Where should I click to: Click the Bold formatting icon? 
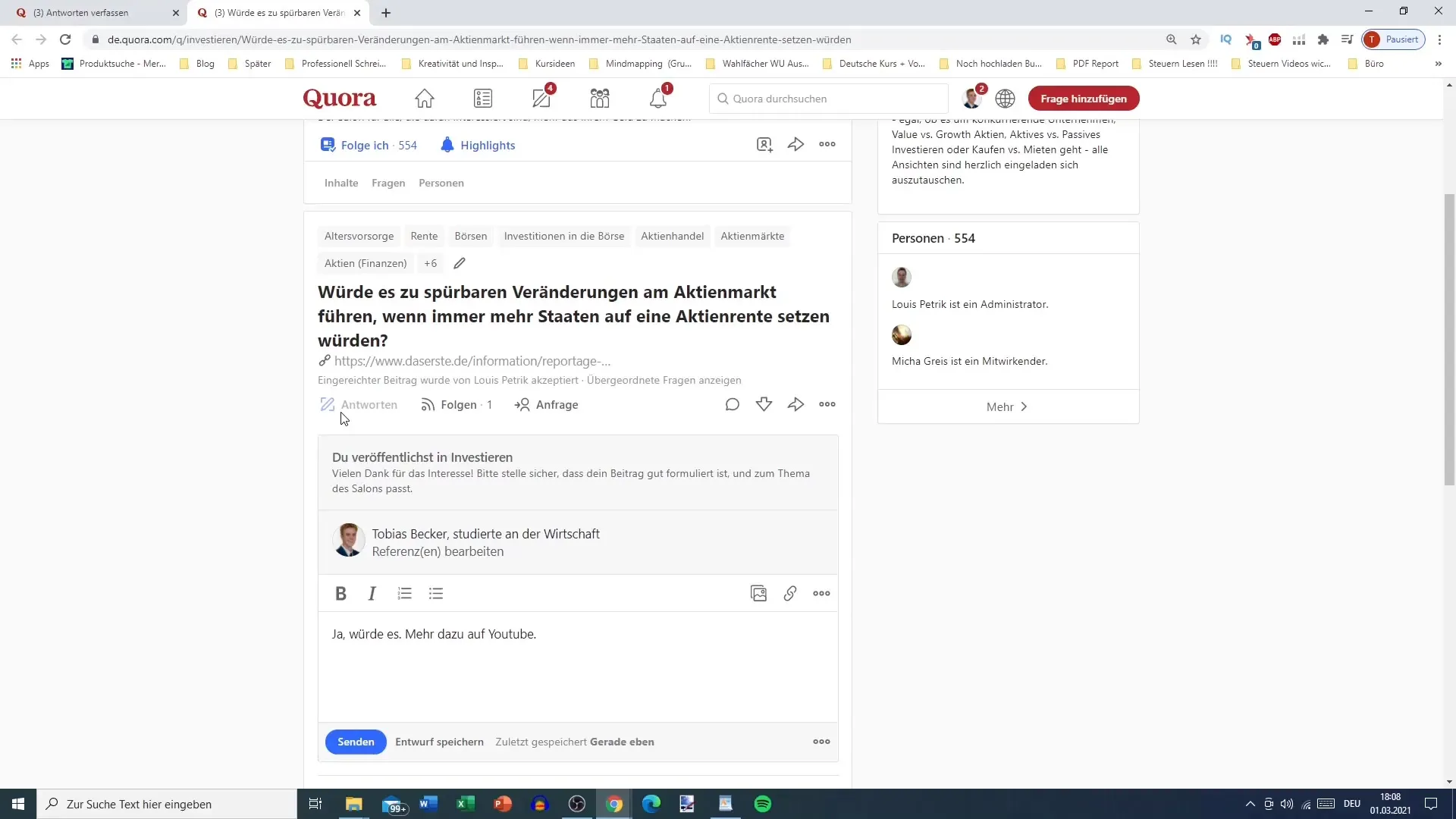click(341, 594)
